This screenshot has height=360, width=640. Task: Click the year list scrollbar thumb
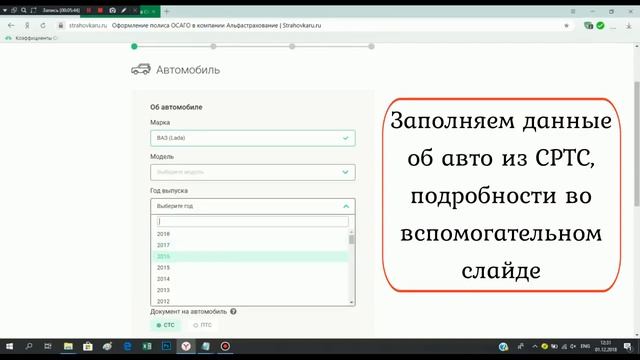[x=351, y=240]
